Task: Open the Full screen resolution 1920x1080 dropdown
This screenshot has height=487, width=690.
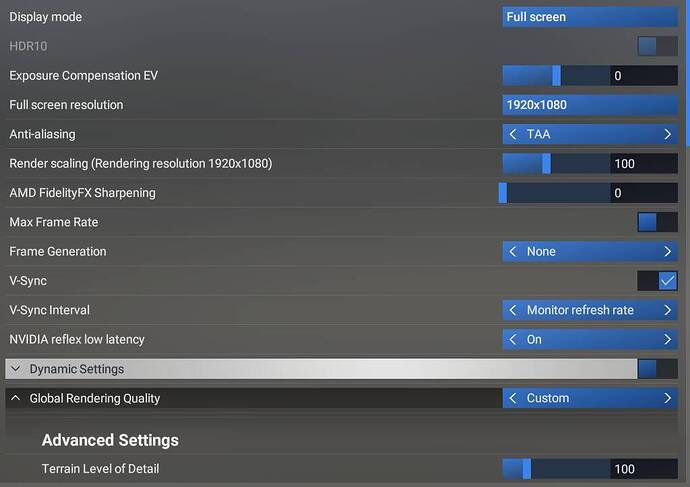Action: click(589, 105)
